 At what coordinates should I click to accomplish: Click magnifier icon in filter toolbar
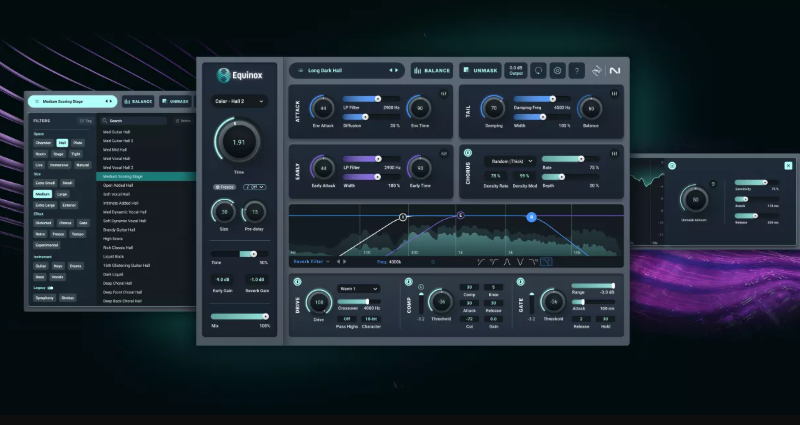click(x=433, y=262)
